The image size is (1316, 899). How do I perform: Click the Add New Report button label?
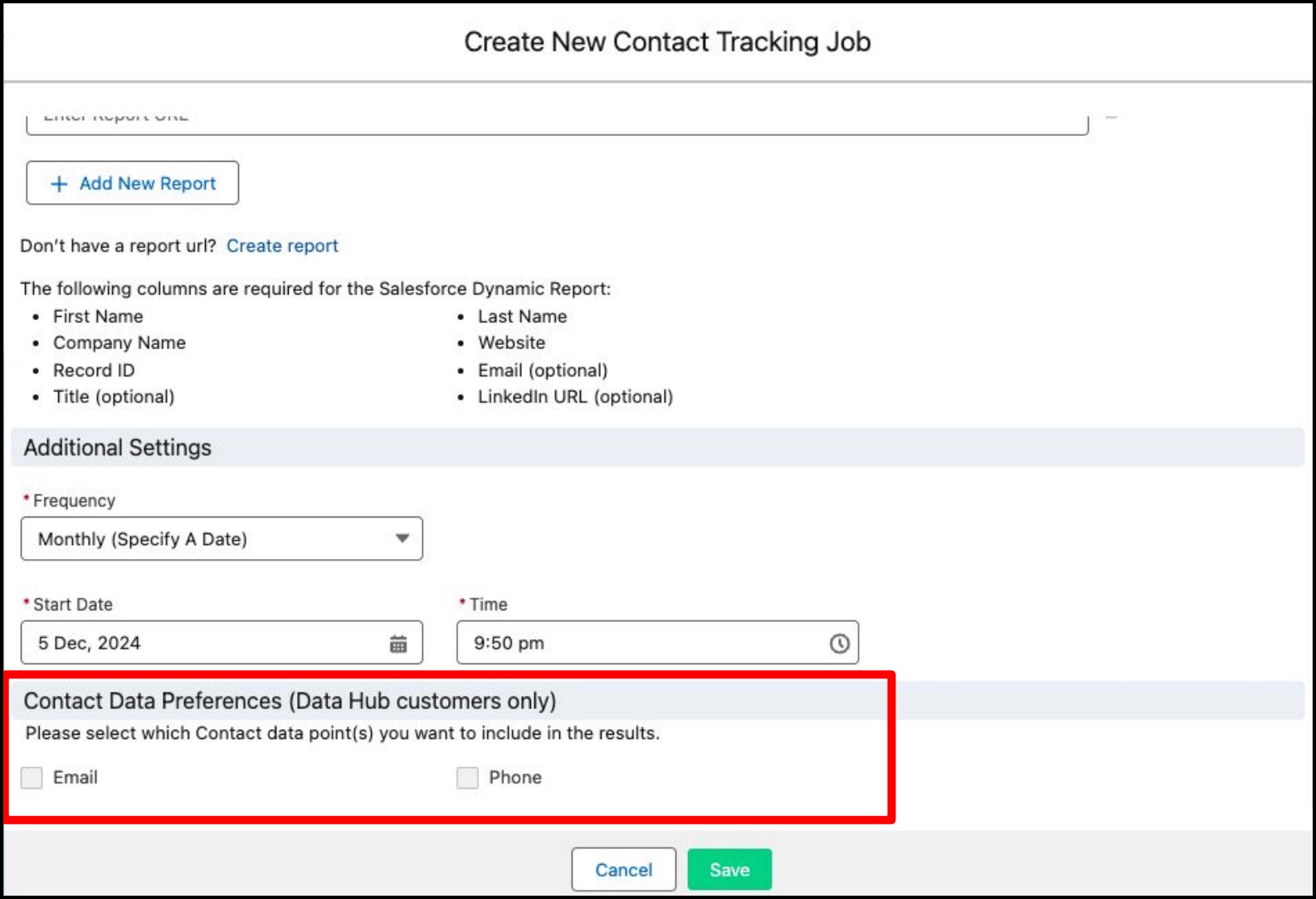pos(148,184)
